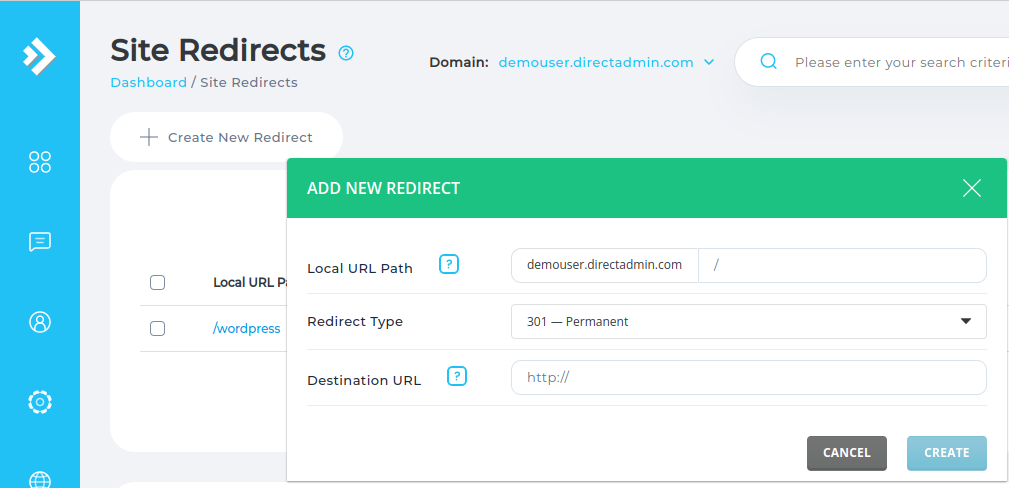This screenshot has width=1009, height=488.
Task: Click the globe icon at sidebar bottom
Action: click(40, 480)
